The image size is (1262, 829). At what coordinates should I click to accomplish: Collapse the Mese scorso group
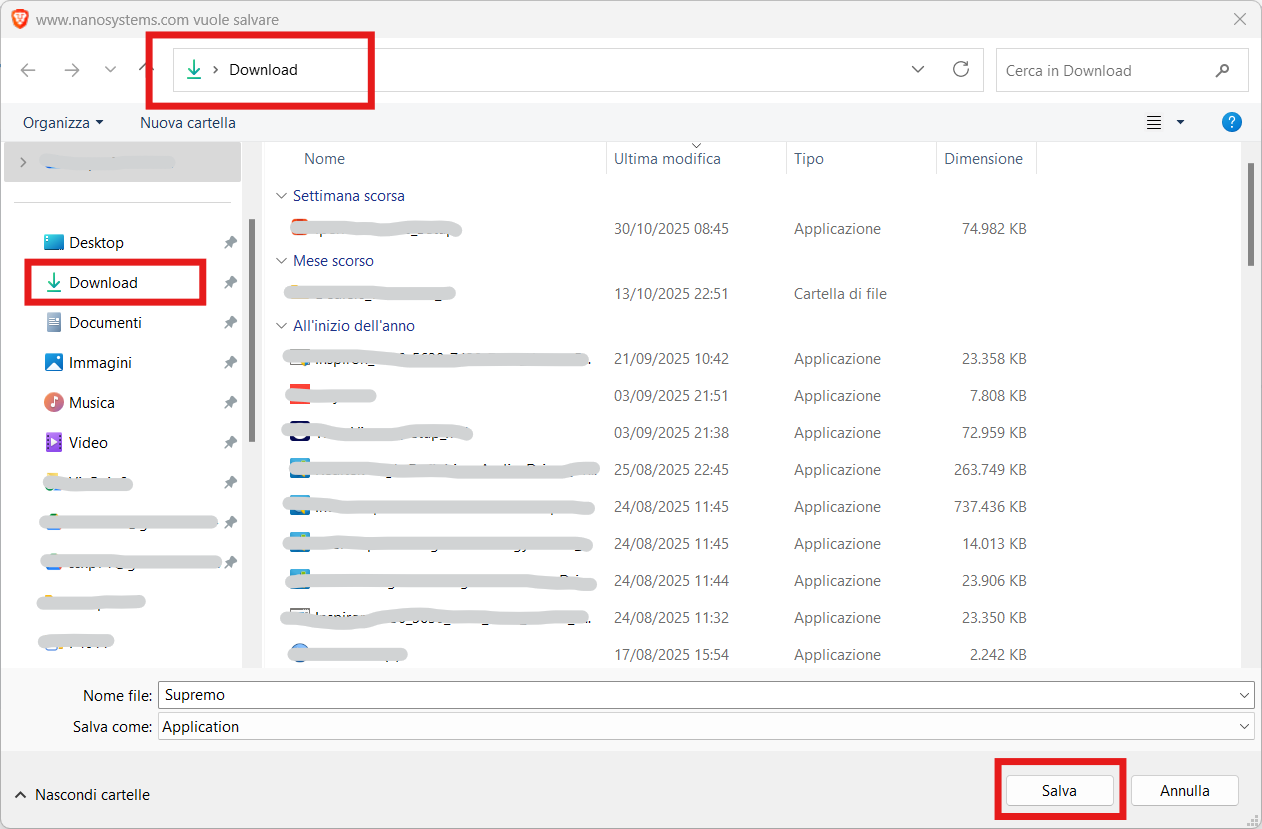click(281, 261)
